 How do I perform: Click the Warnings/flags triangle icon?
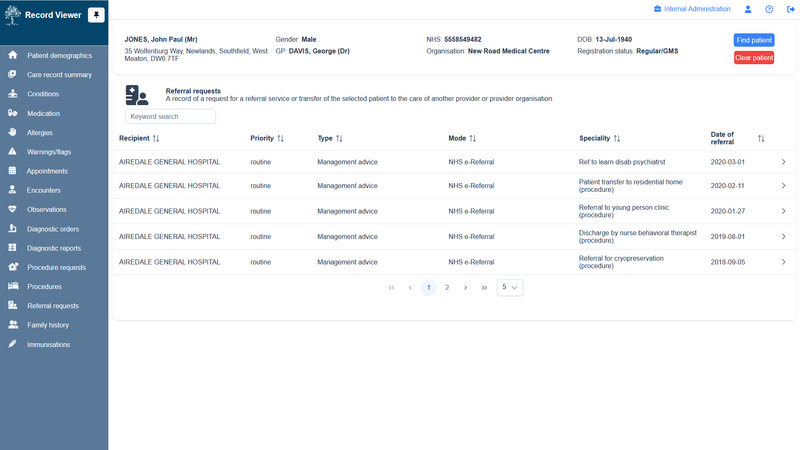pyautogui.click(x=12, y=151)
